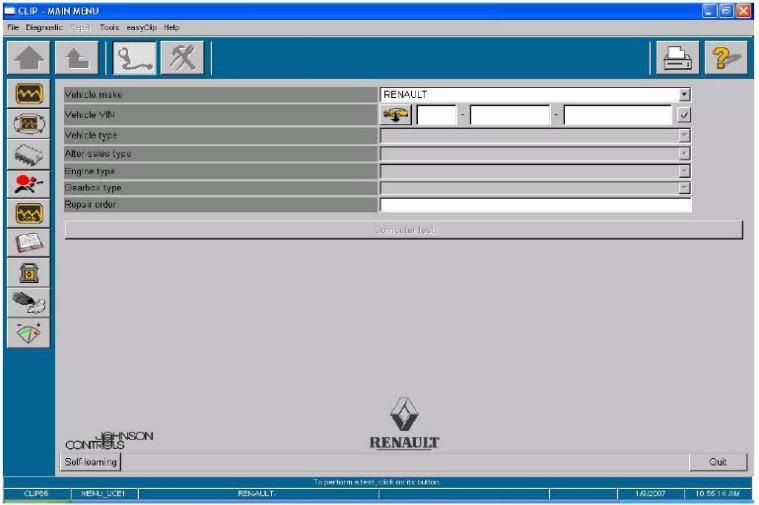Click the VIN validation checkmark box
This screenshot has width=759, height=505.
tap(683, 115)
